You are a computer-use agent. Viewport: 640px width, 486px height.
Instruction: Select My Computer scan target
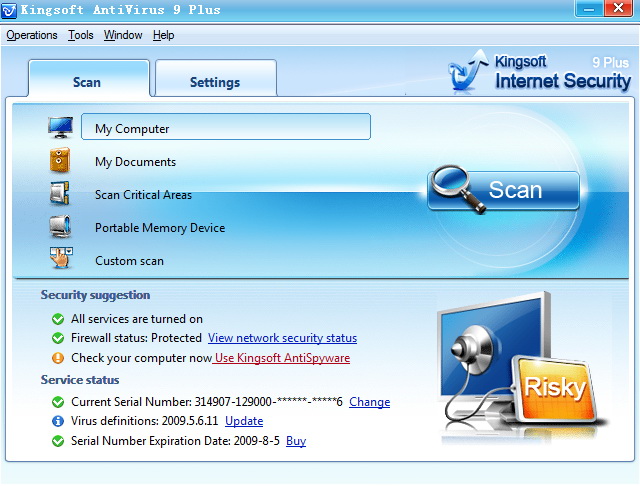pos(226,127)
